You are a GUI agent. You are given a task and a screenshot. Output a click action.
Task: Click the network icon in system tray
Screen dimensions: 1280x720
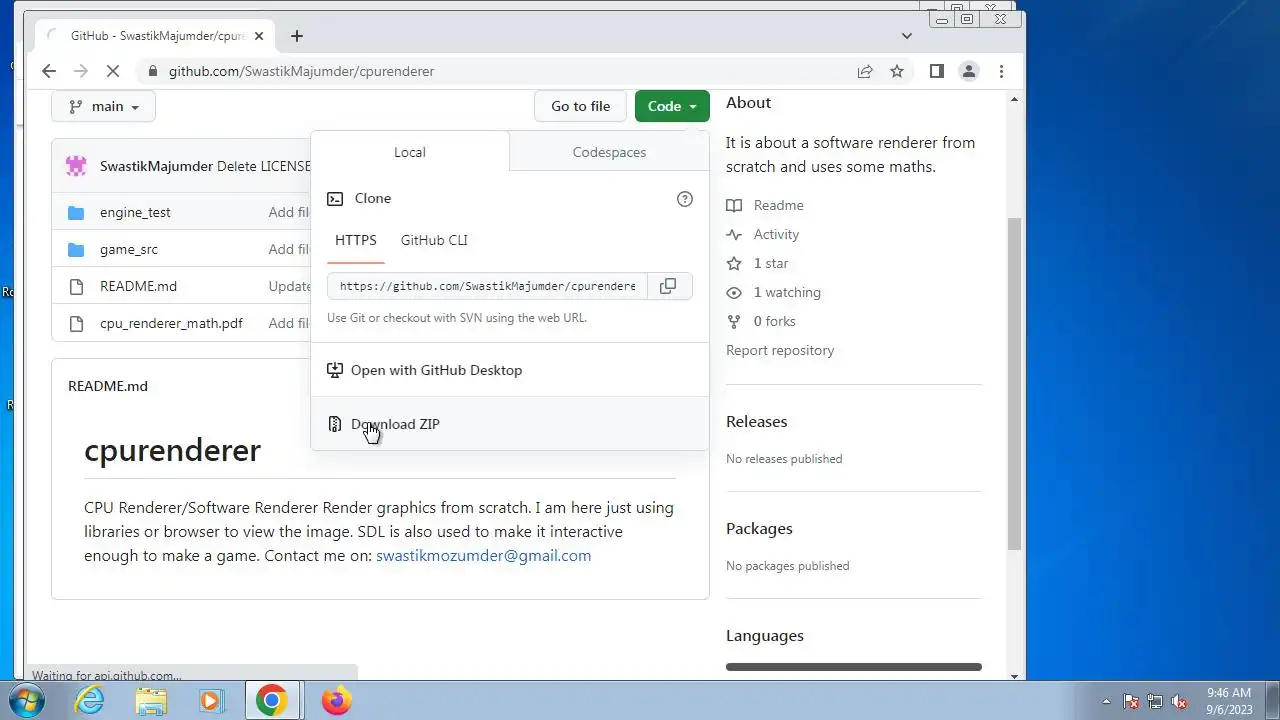click(x=1155, y=701)
